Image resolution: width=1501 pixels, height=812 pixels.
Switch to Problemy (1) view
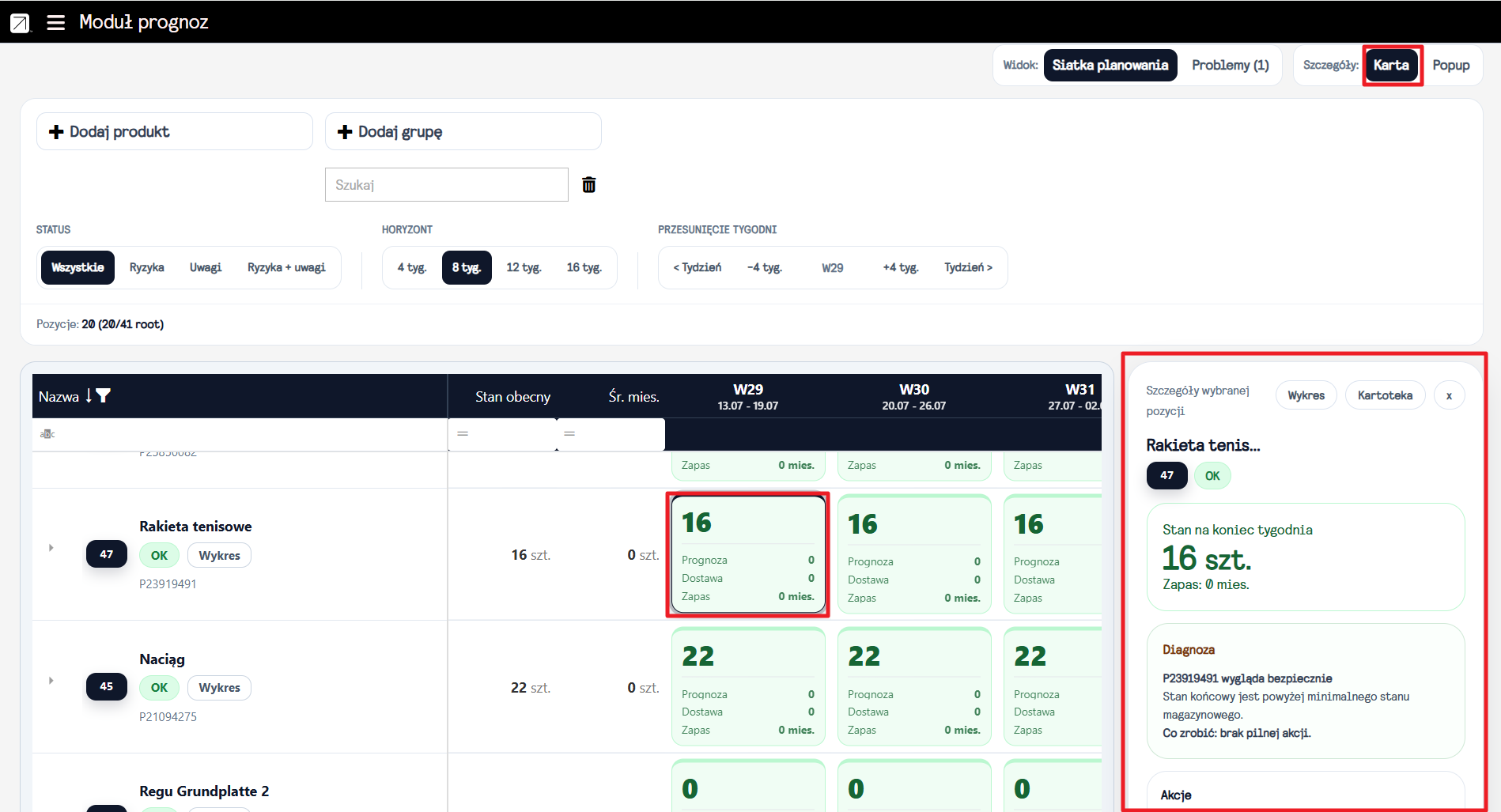click(1230, 66)
